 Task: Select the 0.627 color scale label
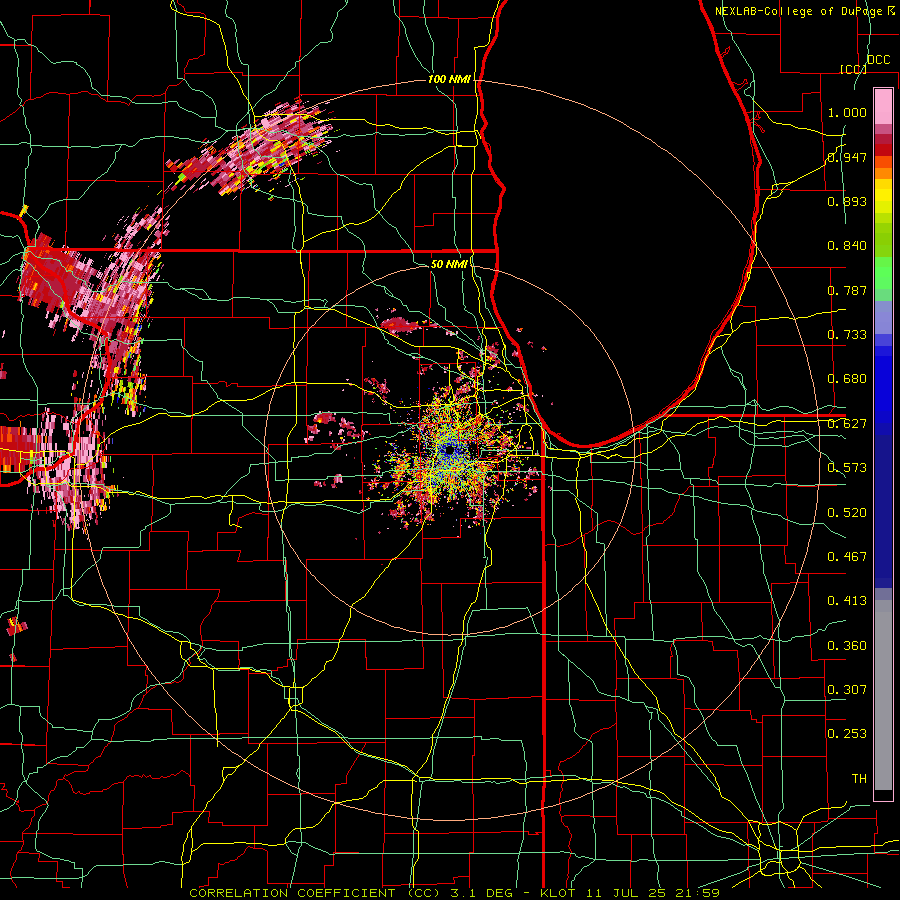[x=847, y=424]
